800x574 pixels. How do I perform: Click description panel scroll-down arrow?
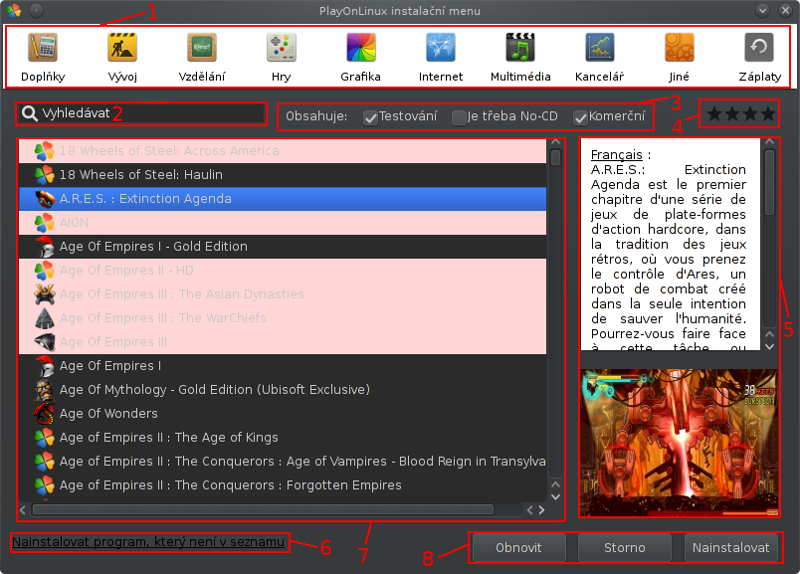tap(770, 347)
